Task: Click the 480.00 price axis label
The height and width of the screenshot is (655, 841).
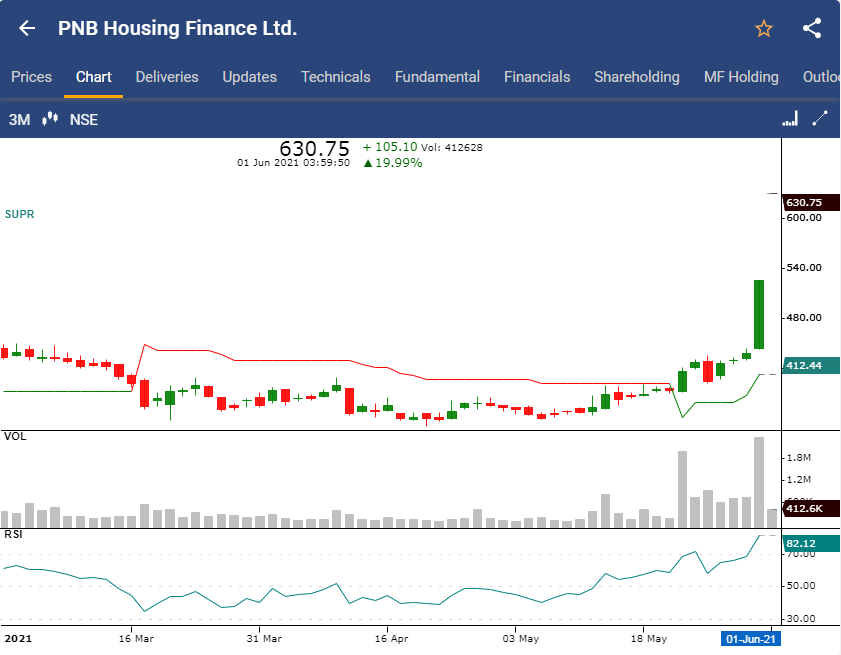Action: (x=804, y=318)
